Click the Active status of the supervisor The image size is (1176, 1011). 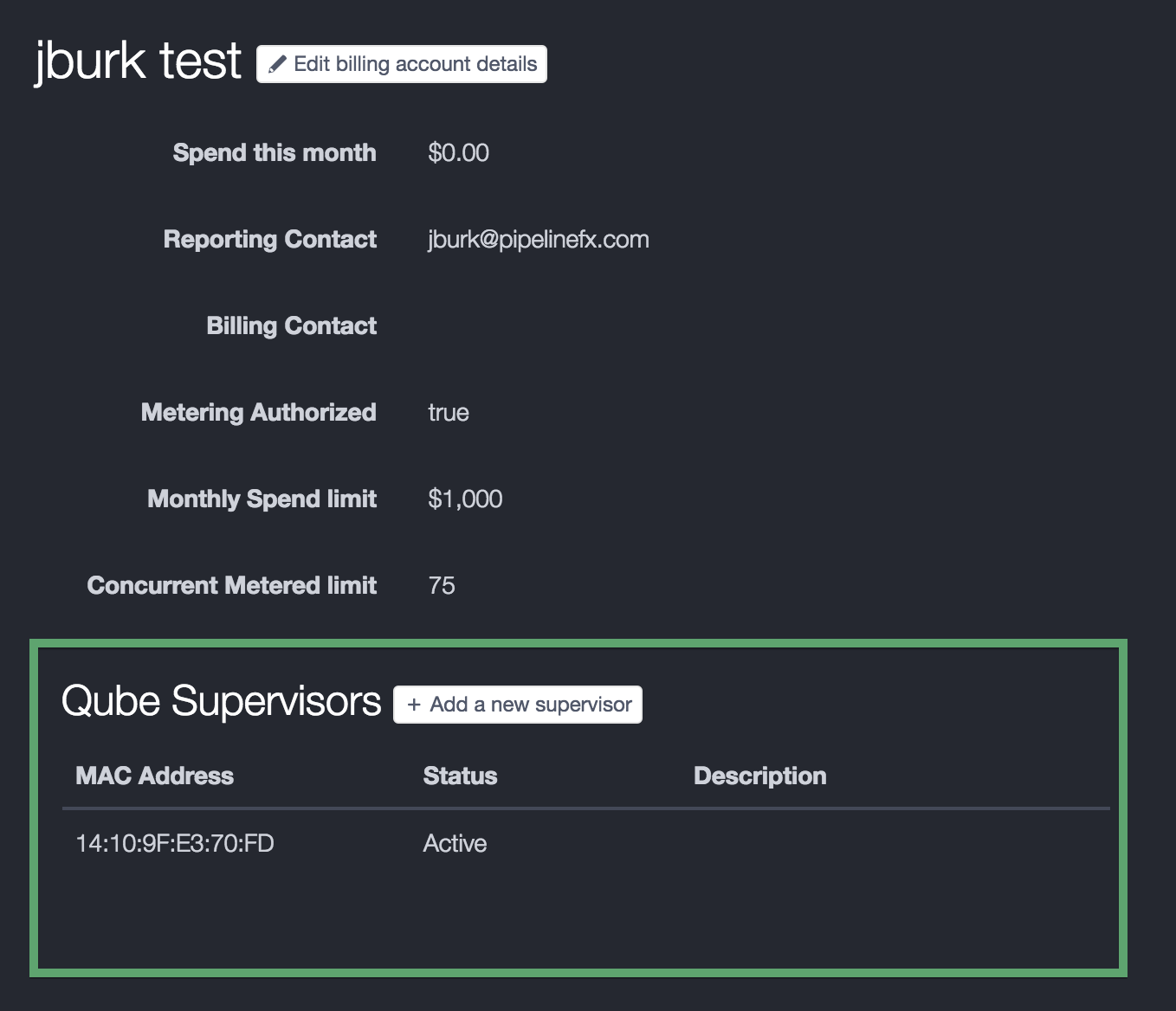click(x=455, y=843)
